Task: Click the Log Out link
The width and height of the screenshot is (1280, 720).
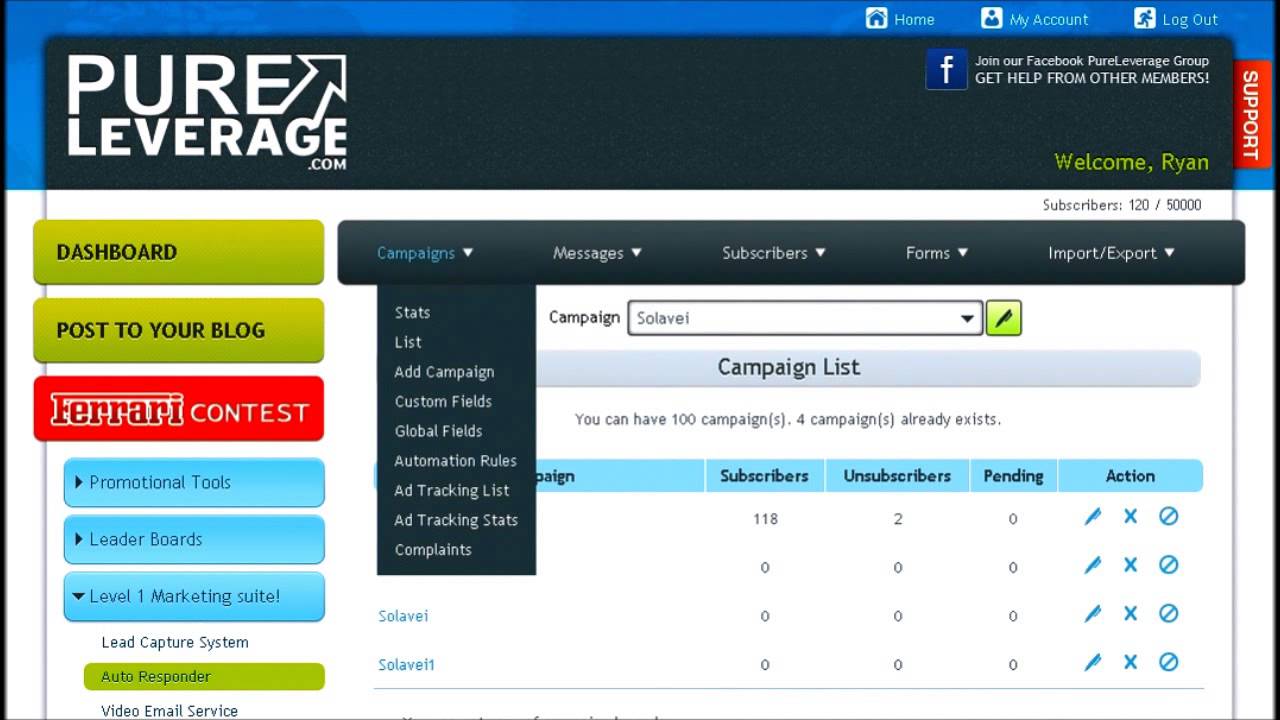Action: [x=1190, y=19]
